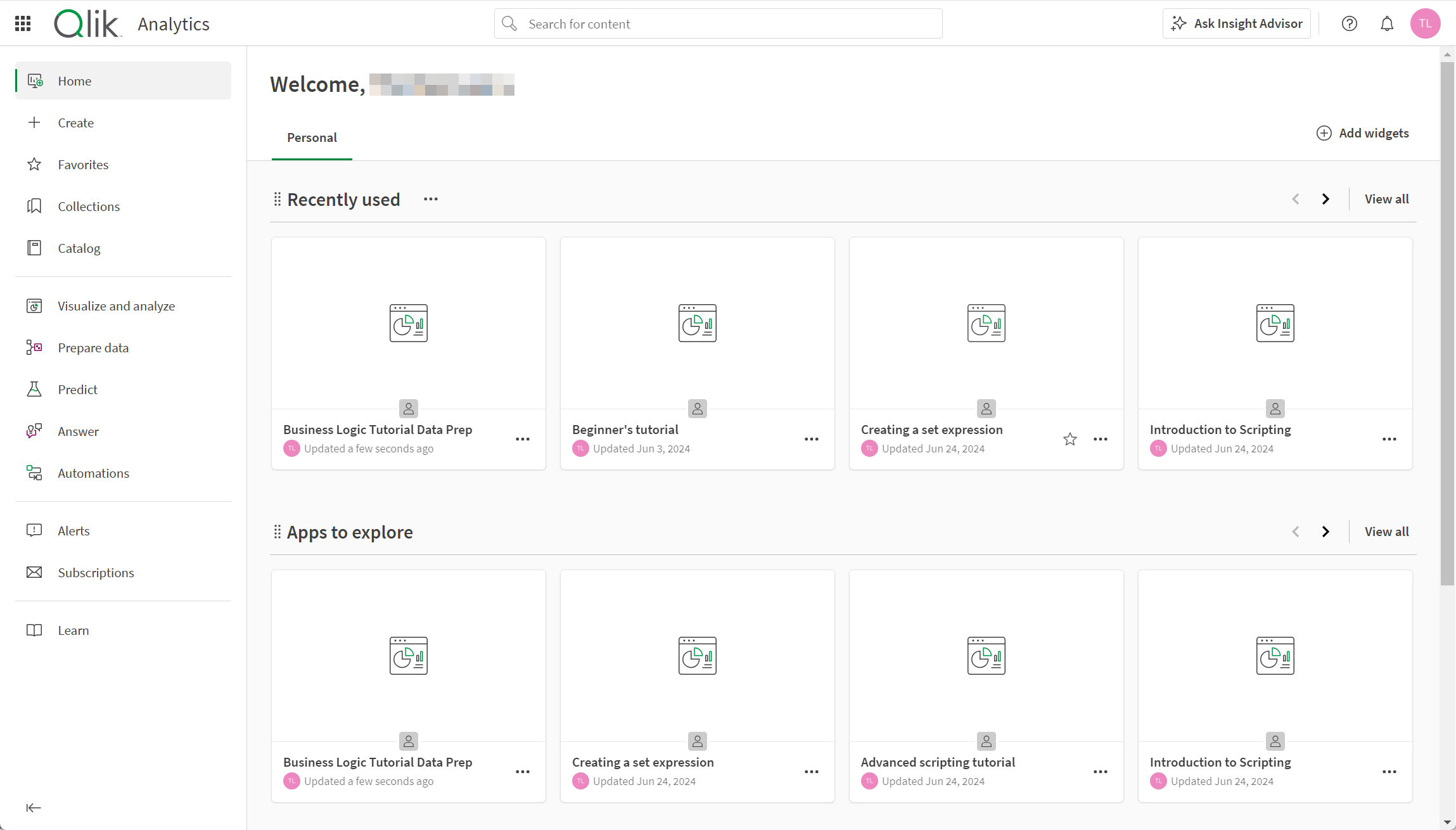Open the app launcher waffle menu
Viewport: 1456px width, 830px height.
(x=22, y=23)
